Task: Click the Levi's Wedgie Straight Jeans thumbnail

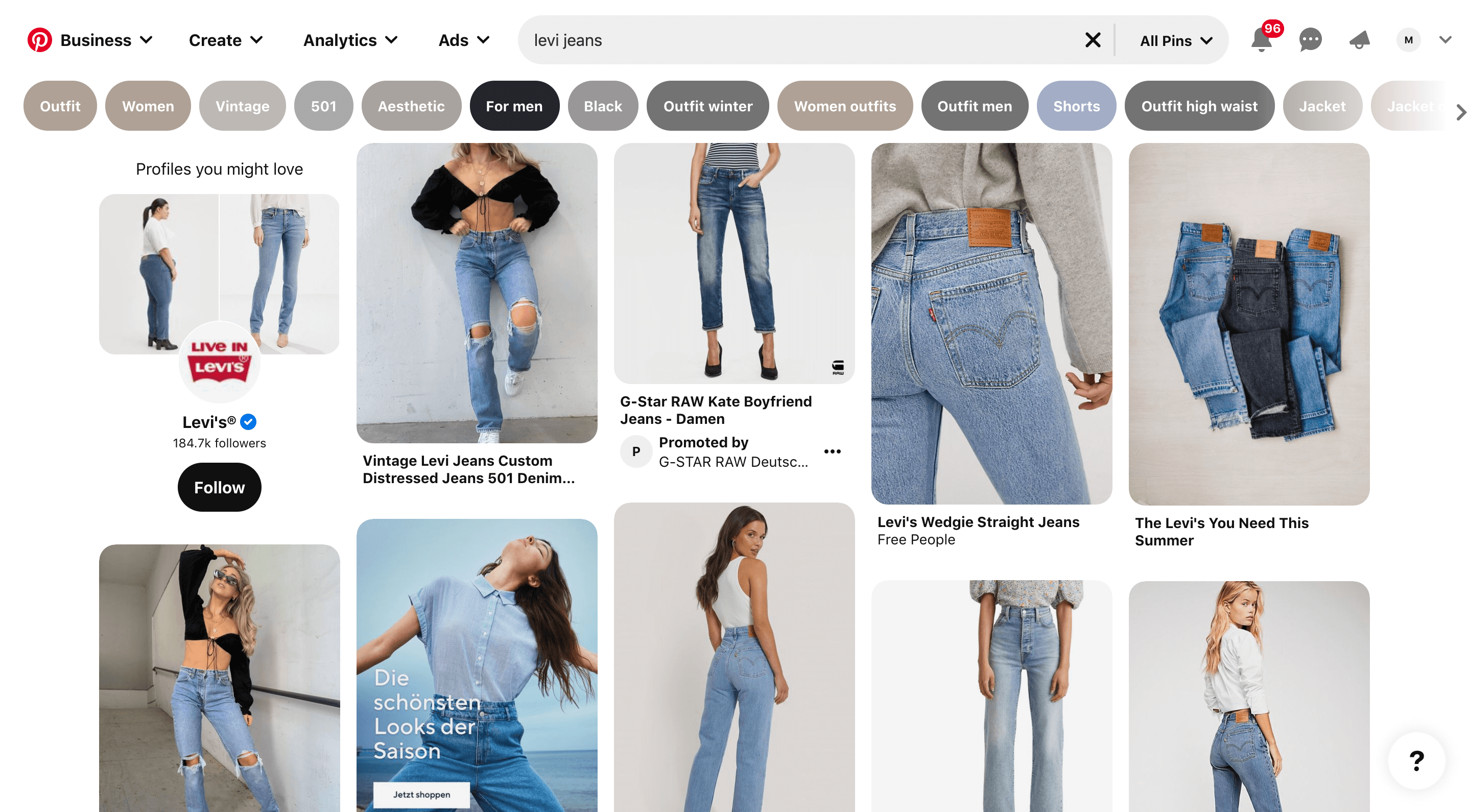Action: (991, 322)
